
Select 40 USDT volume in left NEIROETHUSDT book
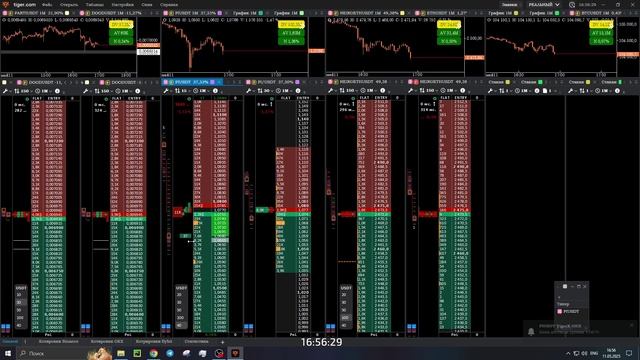point(345,325)
